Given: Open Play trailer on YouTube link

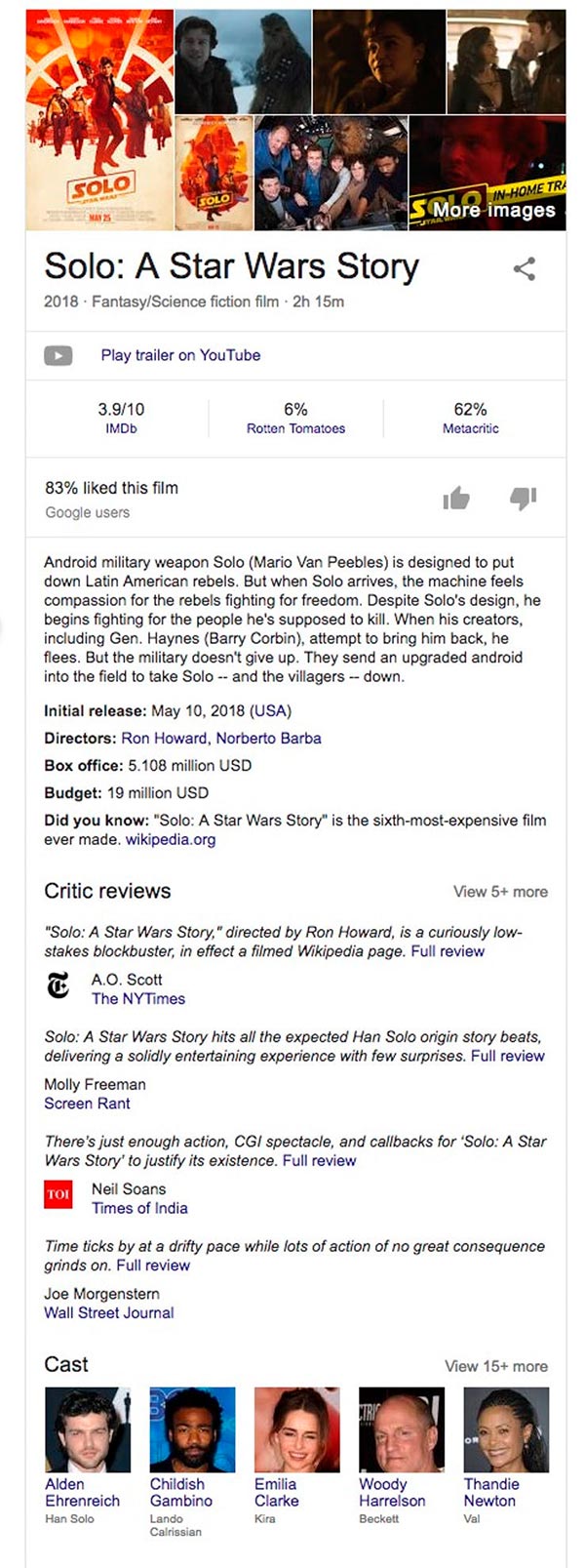Looking at the screenshot, I should point(180,355).
